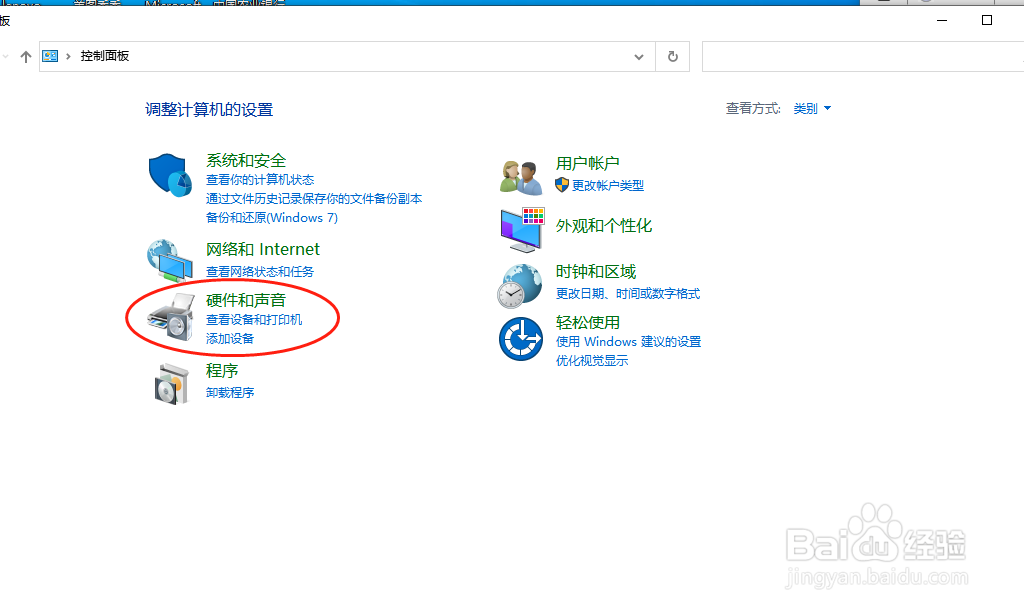The width and height of the screenshot is (1024, 612).
Task: Click the Control Panel icon in address bar
Action: tap(50, 56)
